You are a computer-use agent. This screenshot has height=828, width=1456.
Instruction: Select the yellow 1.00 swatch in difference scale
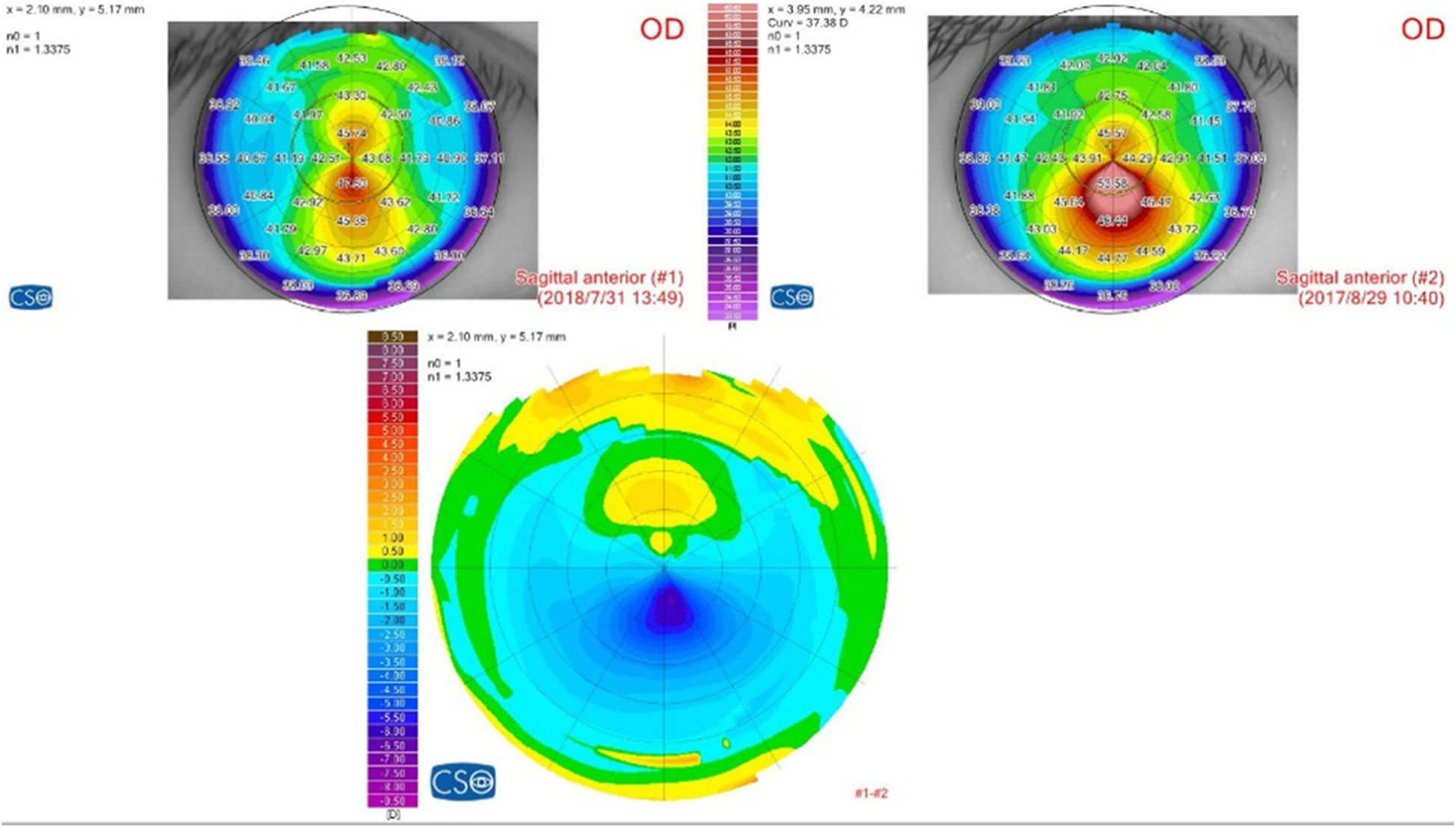point(393,538)
